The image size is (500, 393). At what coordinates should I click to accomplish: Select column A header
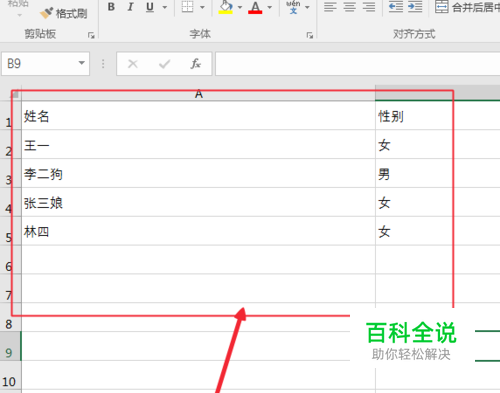tap(199, 94)
